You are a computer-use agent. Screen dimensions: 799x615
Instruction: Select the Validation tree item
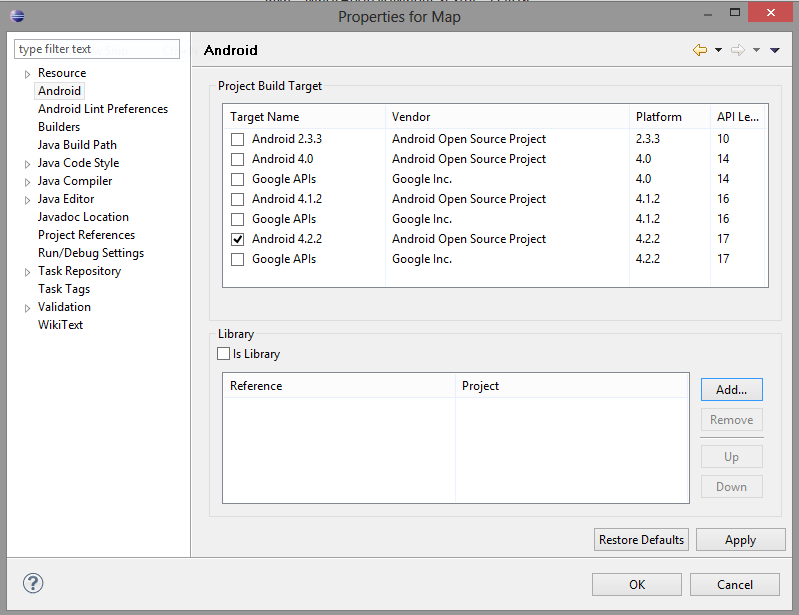[x=64, y=307]
